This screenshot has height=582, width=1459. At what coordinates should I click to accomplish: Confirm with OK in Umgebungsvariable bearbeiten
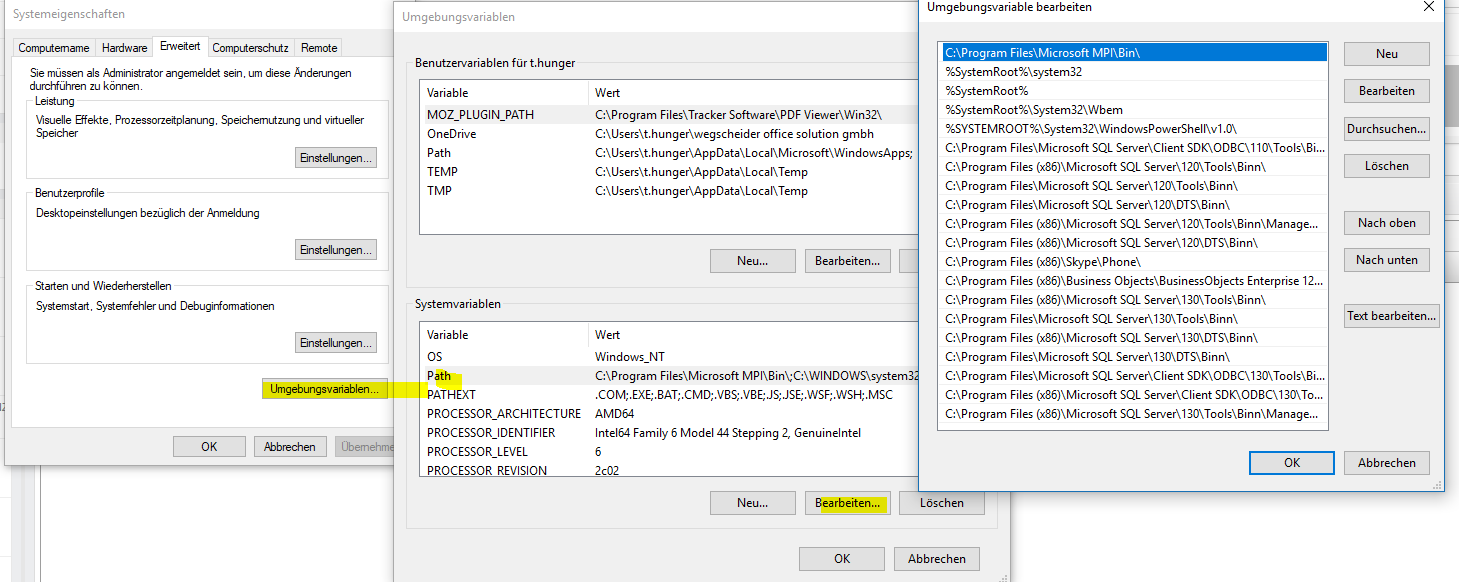tap(1291, 463)
